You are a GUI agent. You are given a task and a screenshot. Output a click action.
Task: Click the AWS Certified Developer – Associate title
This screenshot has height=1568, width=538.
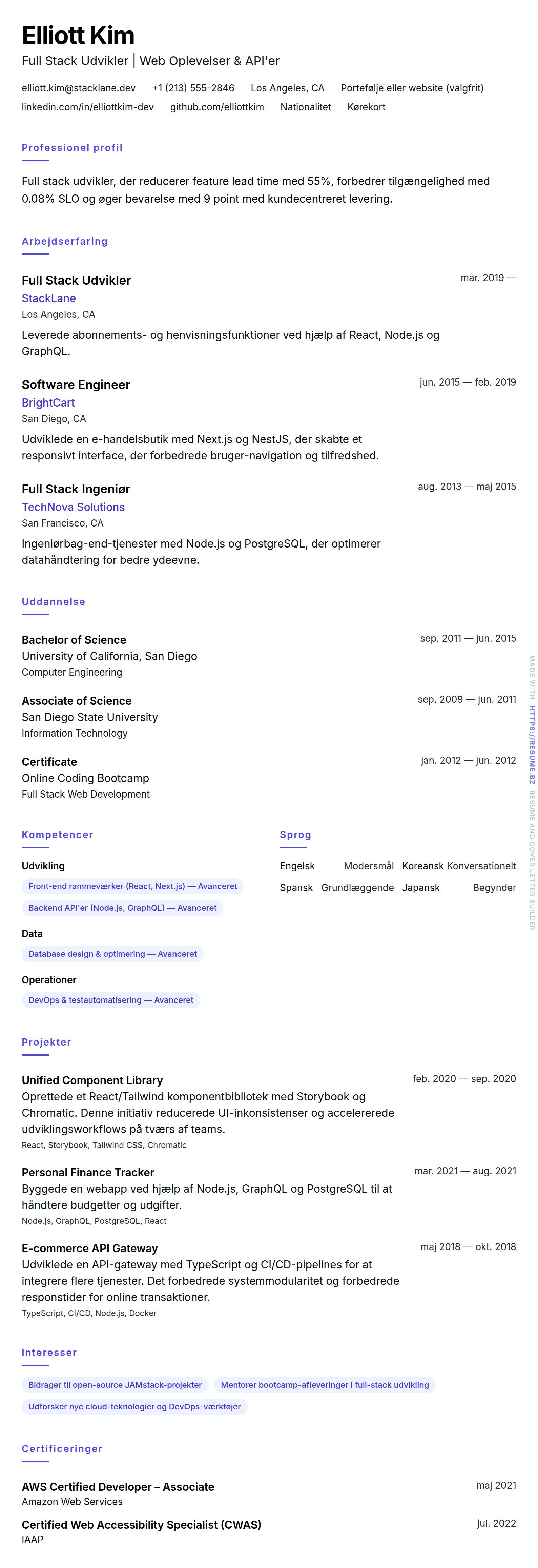click(x=118, y=1486)
